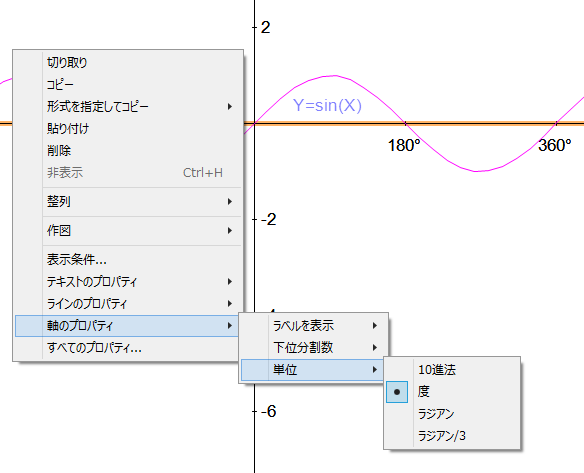Screen dimensions: 584x473
Task: Open 表示条件... dialog
Action: tap(127, 260)
